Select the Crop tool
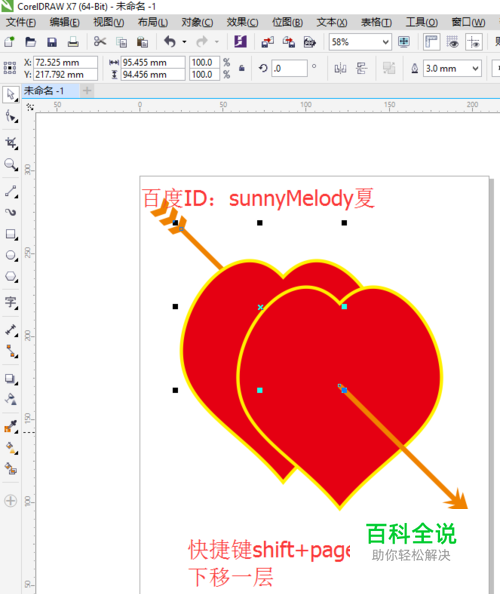The width and height of the screenshot is (500, 594). click(x=11, y=143)
